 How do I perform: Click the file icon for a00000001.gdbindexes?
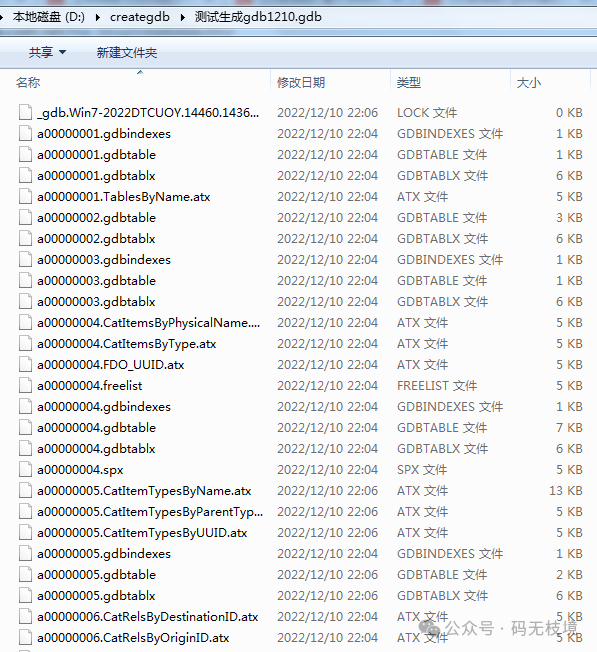pos(25,133)
